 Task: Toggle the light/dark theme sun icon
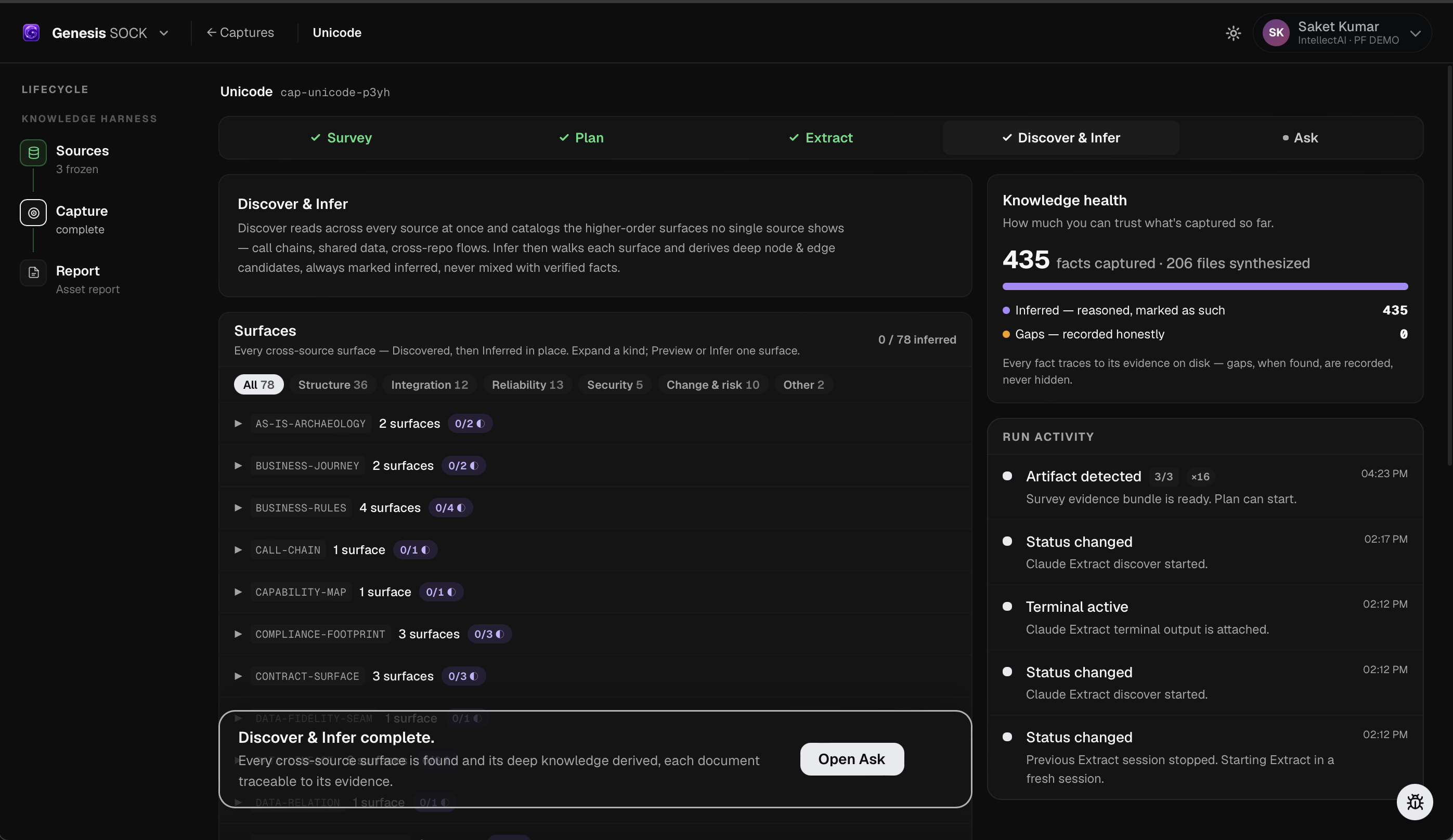[x=1233, y=33]
